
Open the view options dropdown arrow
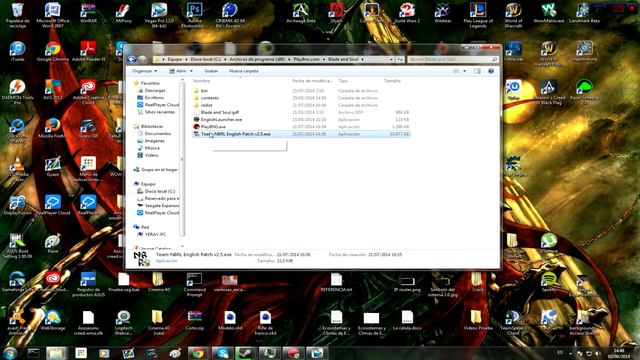pos(464,71)
